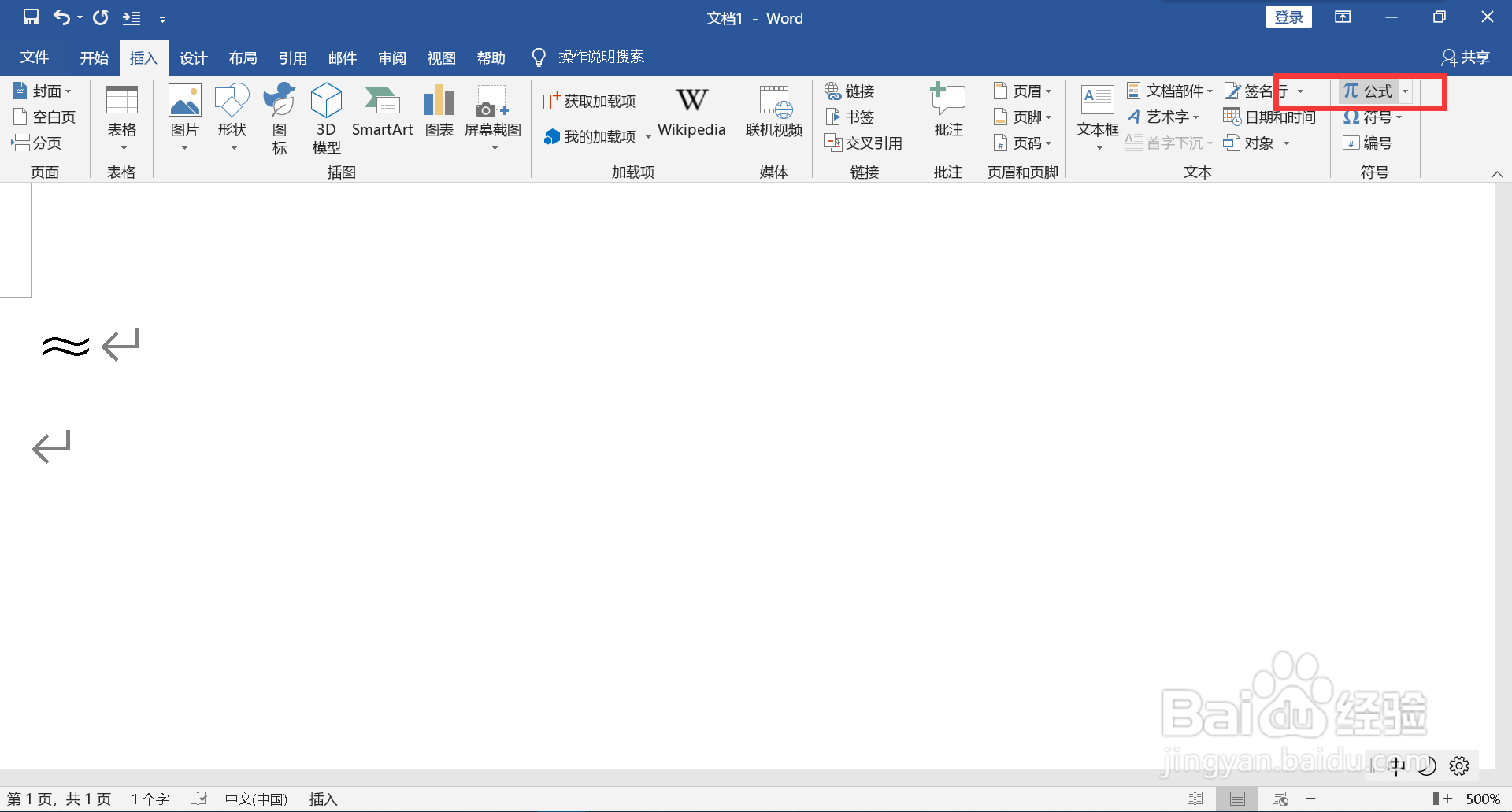The image size is (1512, 812).
Task: Collapse the ribbon with the chevron
Action: (x=1497, y=175)
